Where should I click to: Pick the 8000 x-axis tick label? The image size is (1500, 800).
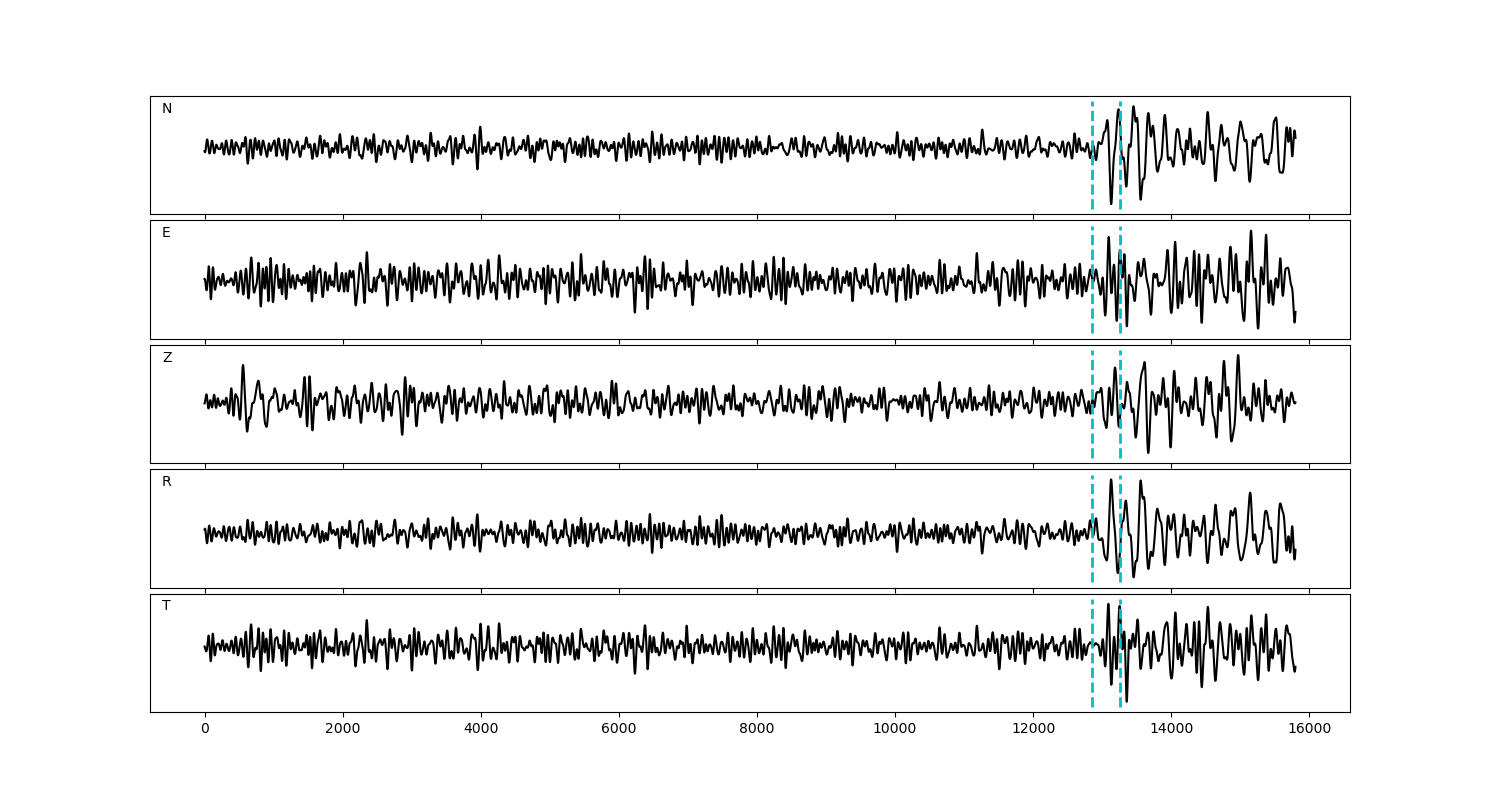coord(757,730)
